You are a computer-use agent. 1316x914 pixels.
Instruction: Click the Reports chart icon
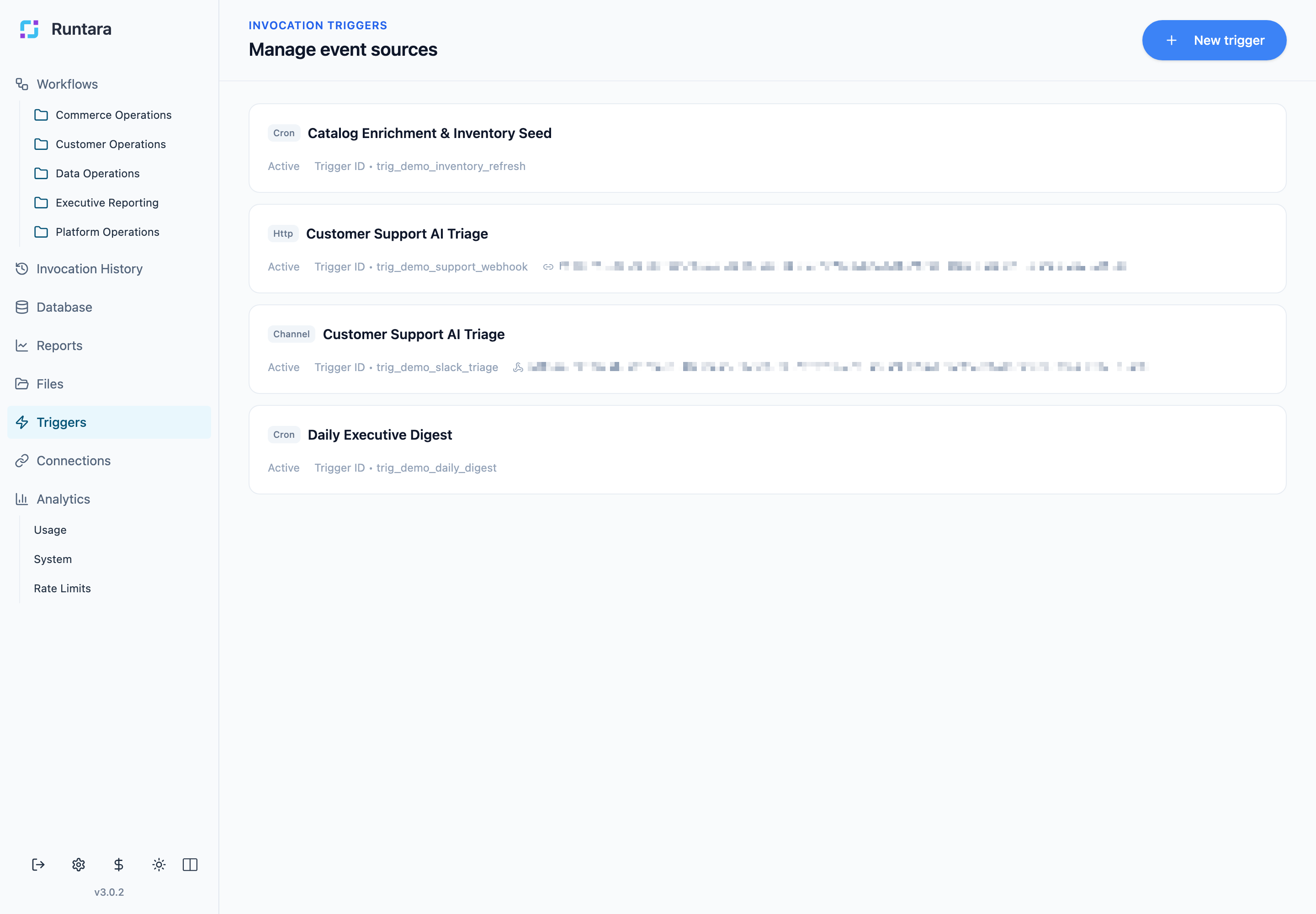pyautogui.click(x=22, y=345)
